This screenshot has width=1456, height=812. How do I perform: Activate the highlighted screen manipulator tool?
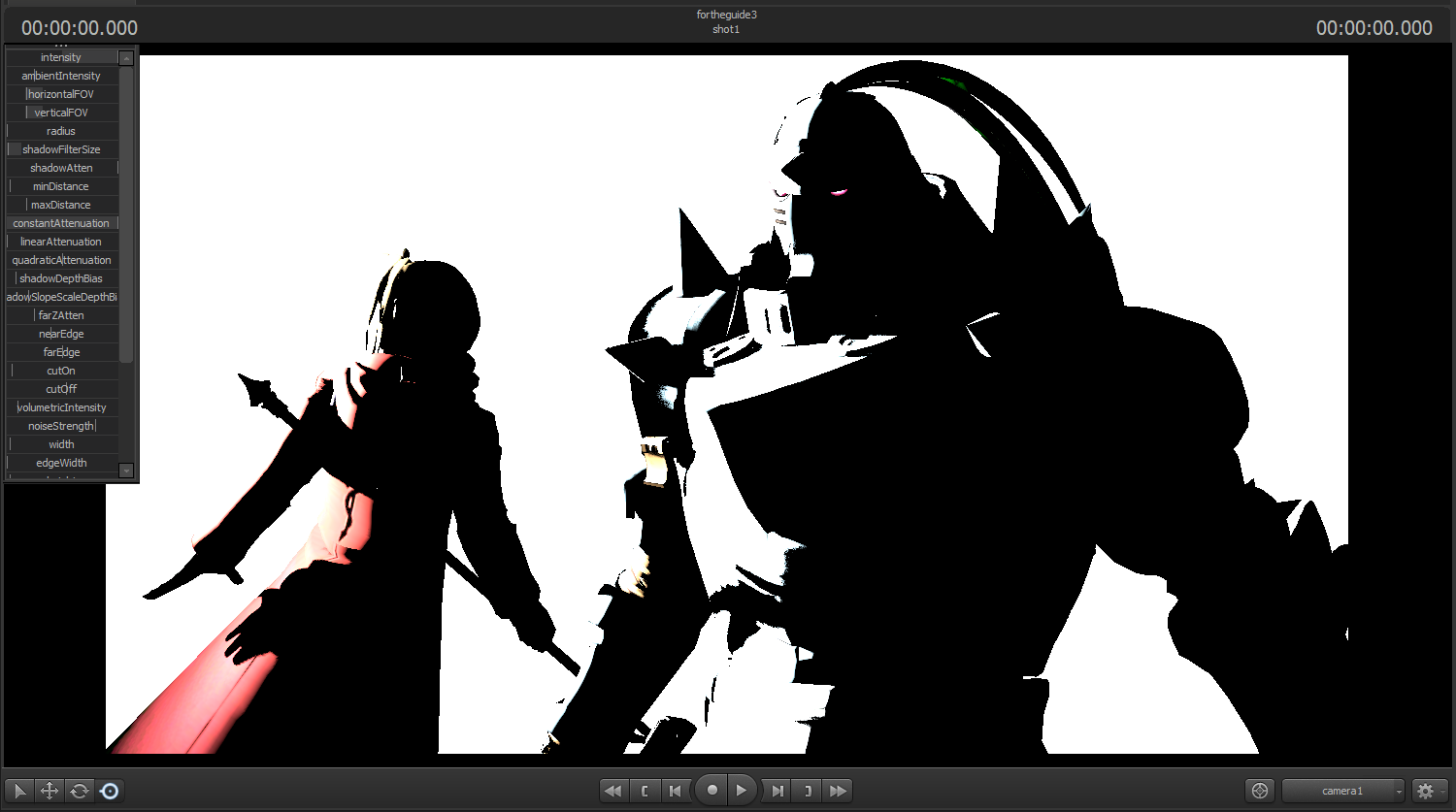point(110,791)
